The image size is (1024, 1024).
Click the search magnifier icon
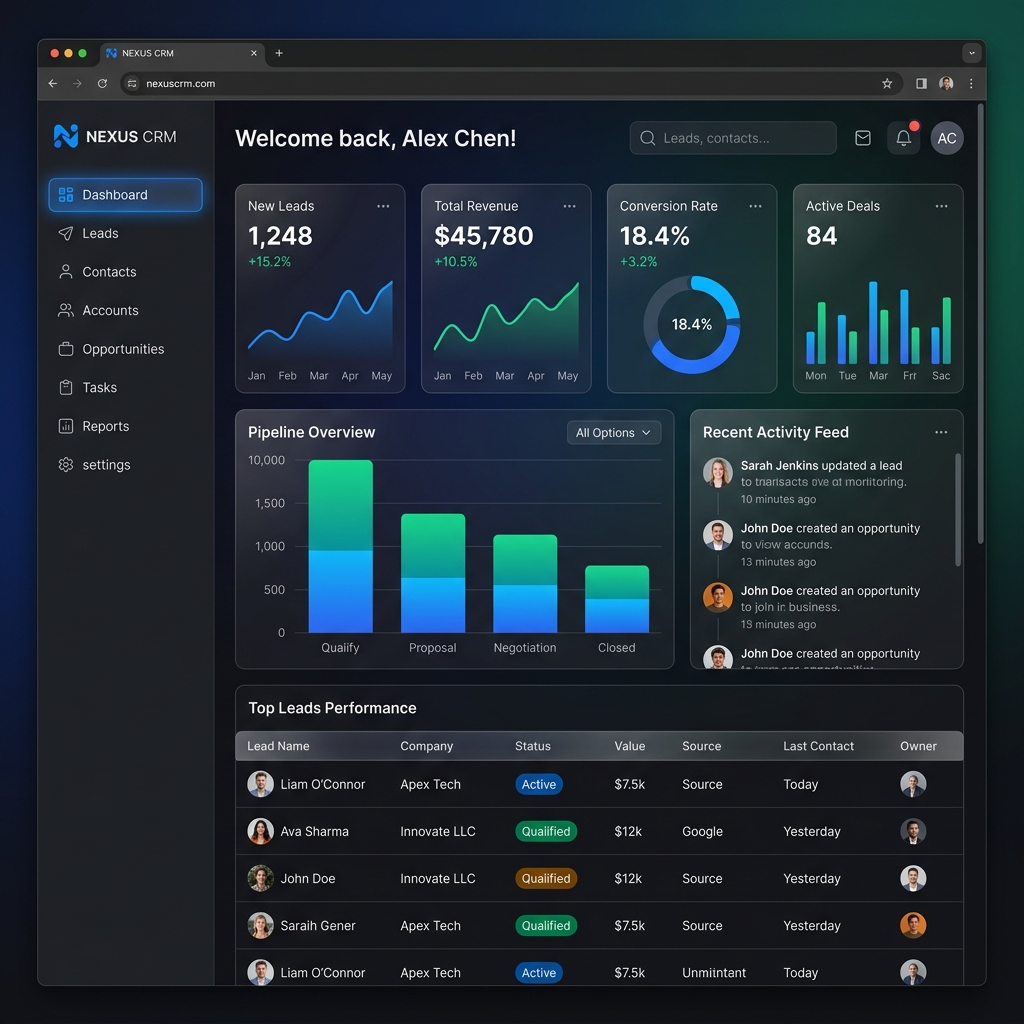(x=647, y=138)
